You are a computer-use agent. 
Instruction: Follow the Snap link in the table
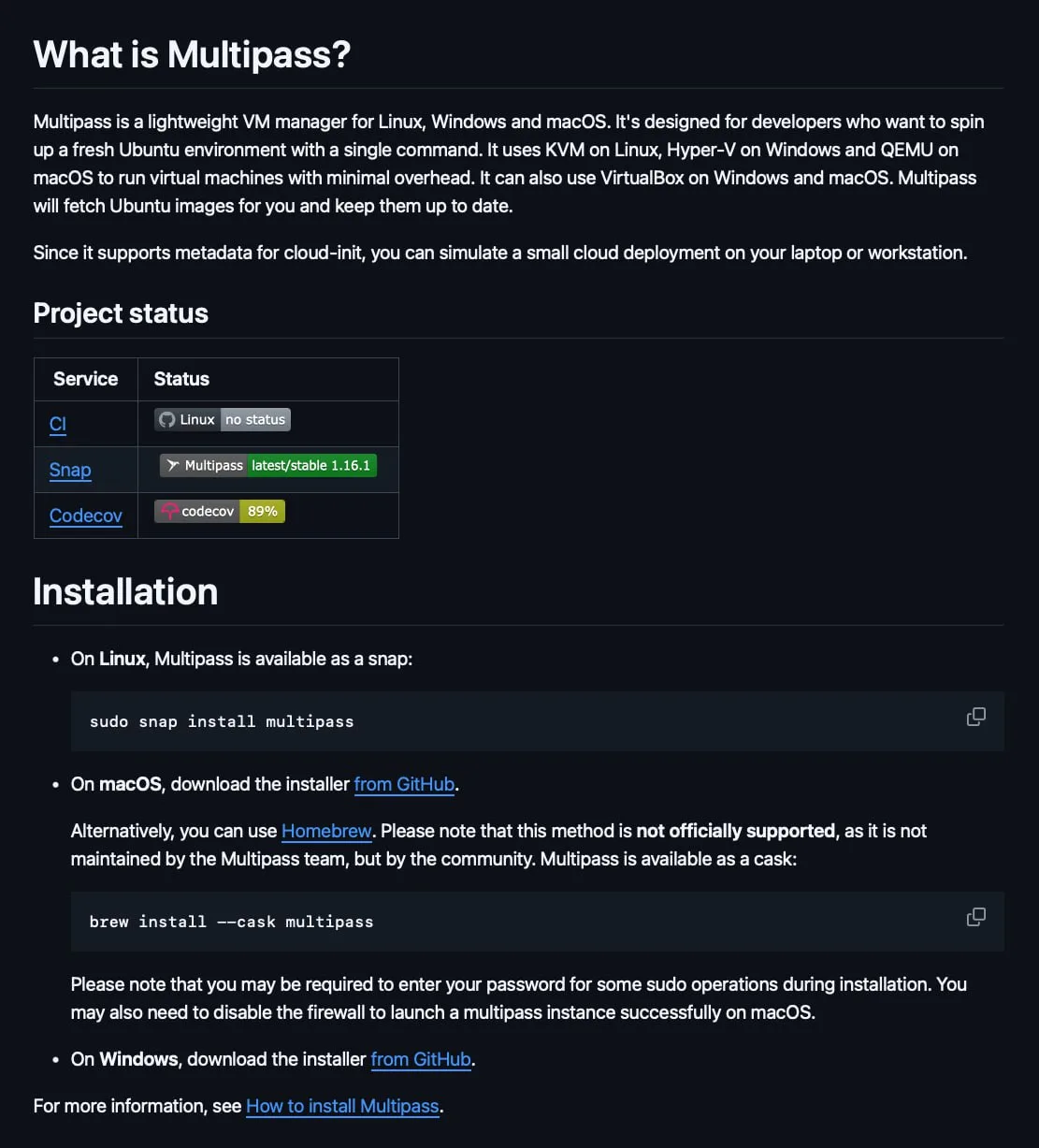click(70, 470)
